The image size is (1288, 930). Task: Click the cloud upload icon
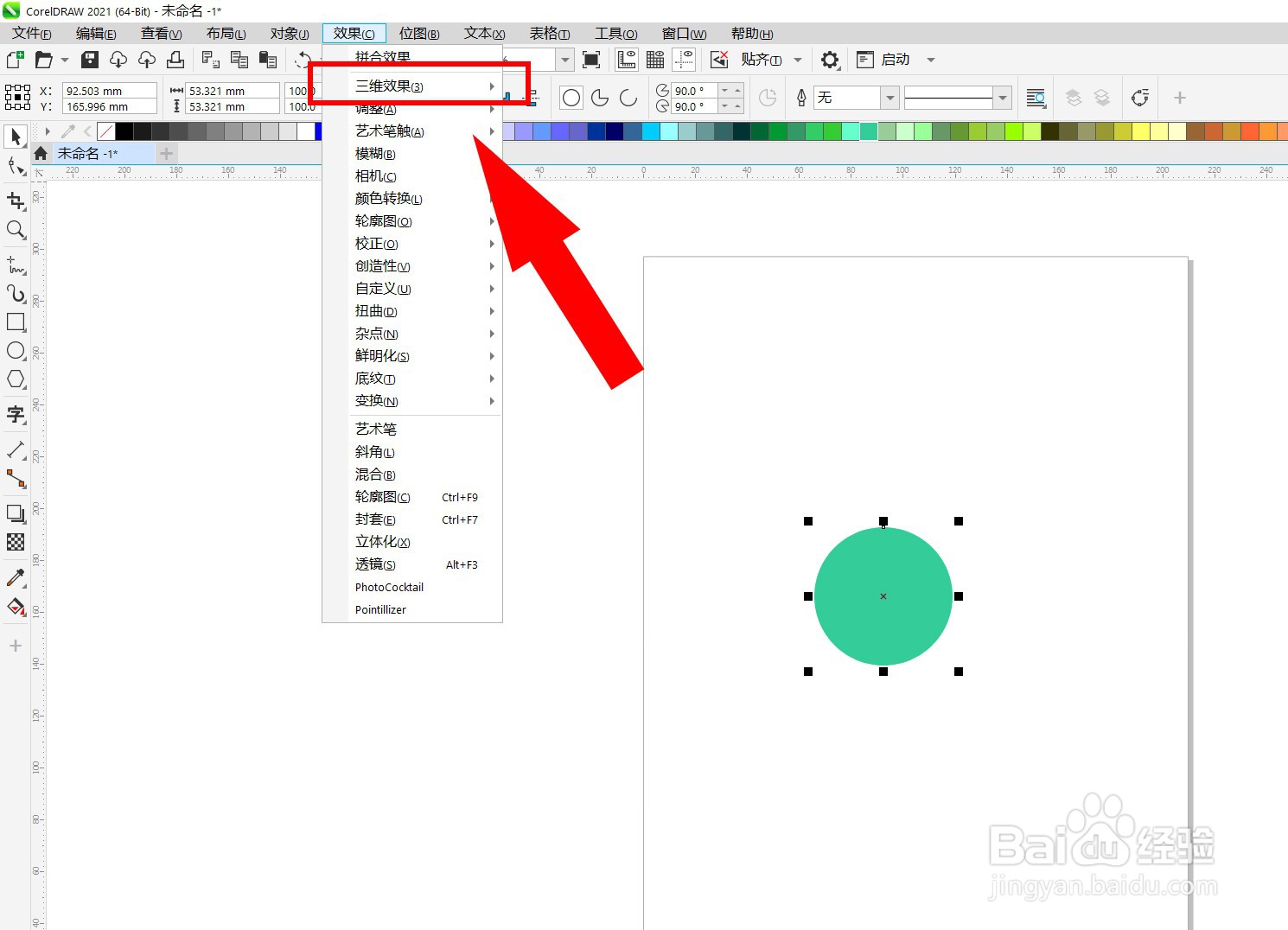[147, 60]
